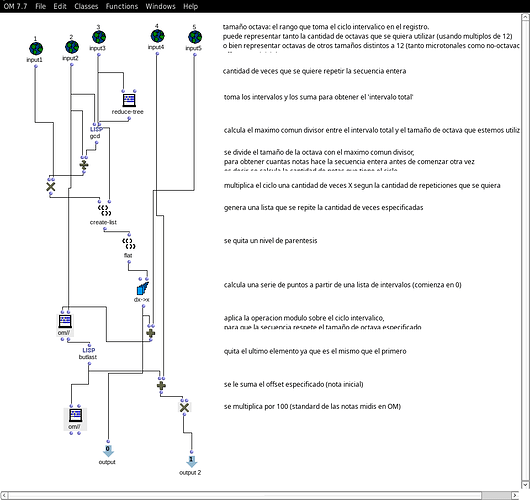Click the 'reduce-tree' label text
The width and height of the screenshot is (530, 500).
tap(127, 112)
